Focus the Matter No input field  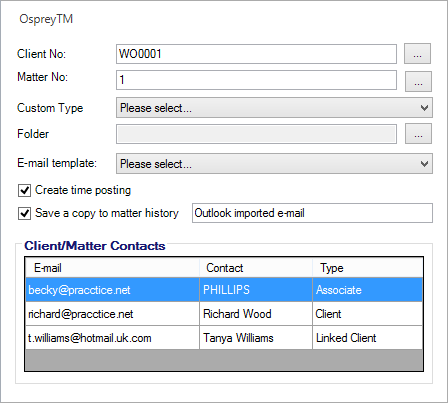tap(256, 80)
